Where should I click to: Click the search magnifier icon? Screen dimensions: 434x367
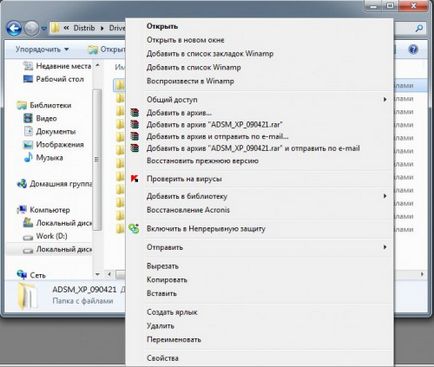(419, 28)
